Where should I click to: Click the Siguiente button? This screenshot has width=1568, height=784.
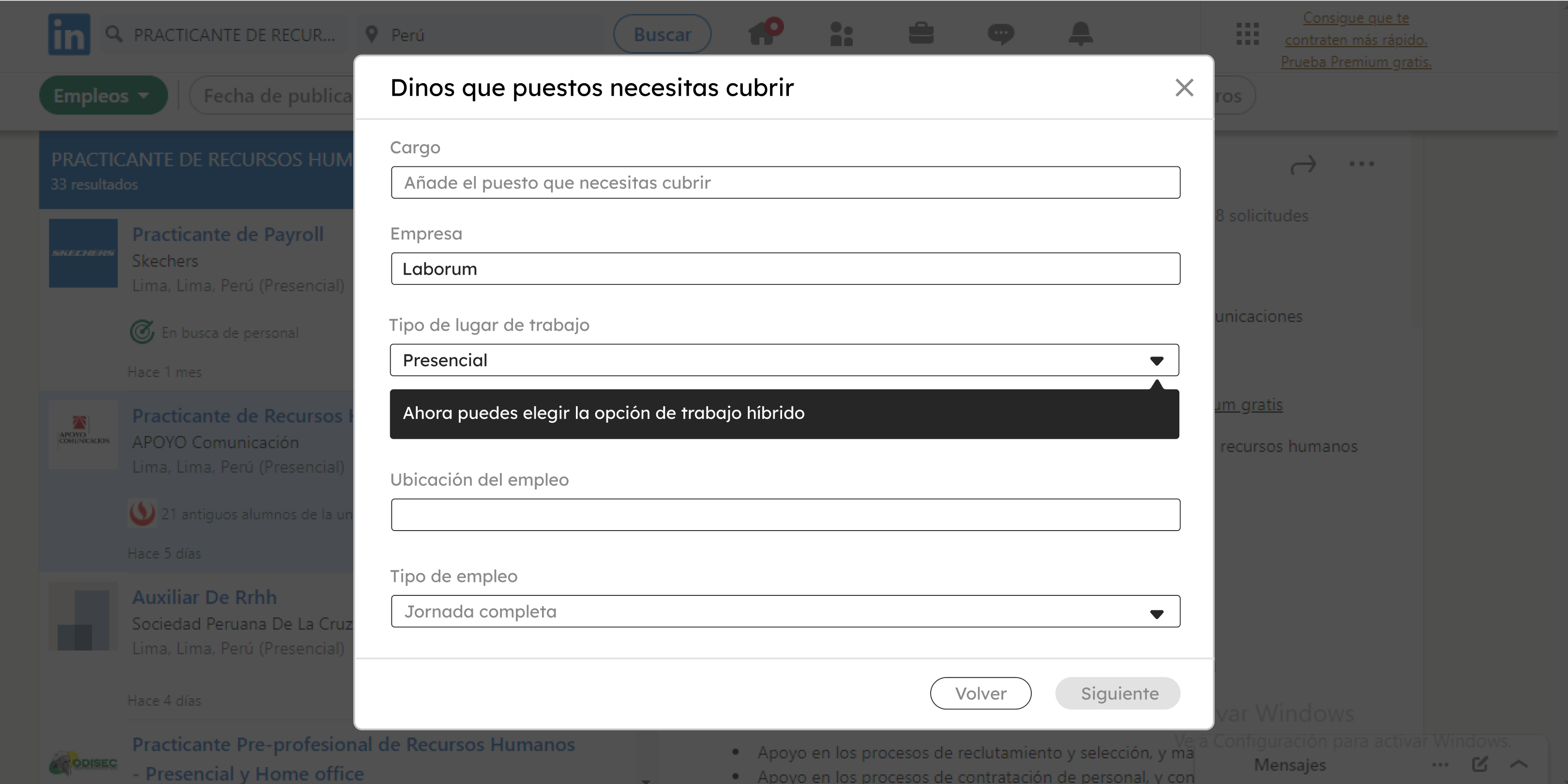[x=1117, y=694]
